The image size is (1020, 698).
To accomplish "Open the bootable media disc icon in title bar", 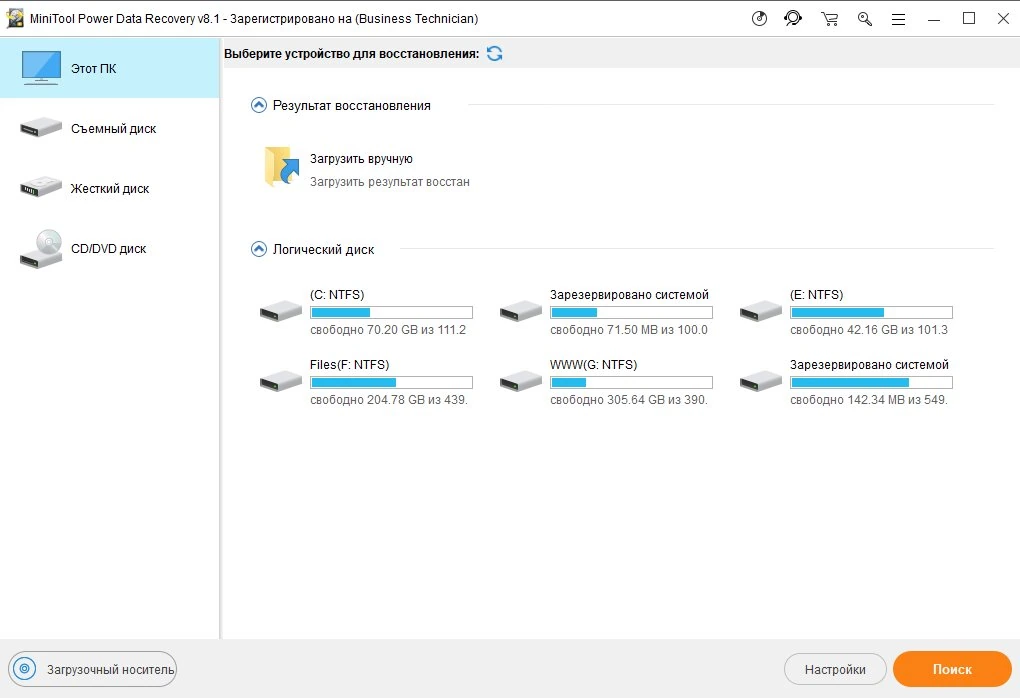I will point(759,19).
